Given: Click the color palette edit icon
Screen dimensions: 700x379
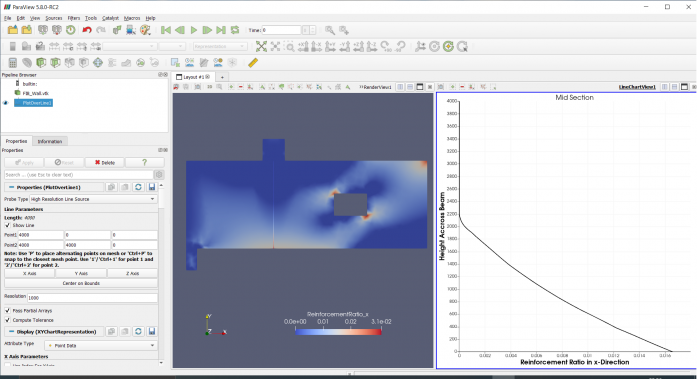Looking at the screenshot, I should coord(145,30).
